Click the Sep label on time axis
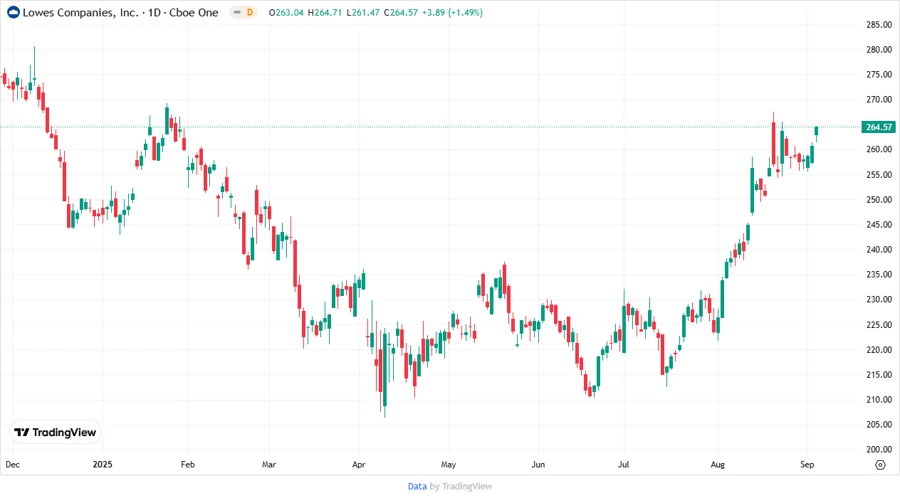Image resolution: width=900 pixels, height=498 pixels. (807, 464)
